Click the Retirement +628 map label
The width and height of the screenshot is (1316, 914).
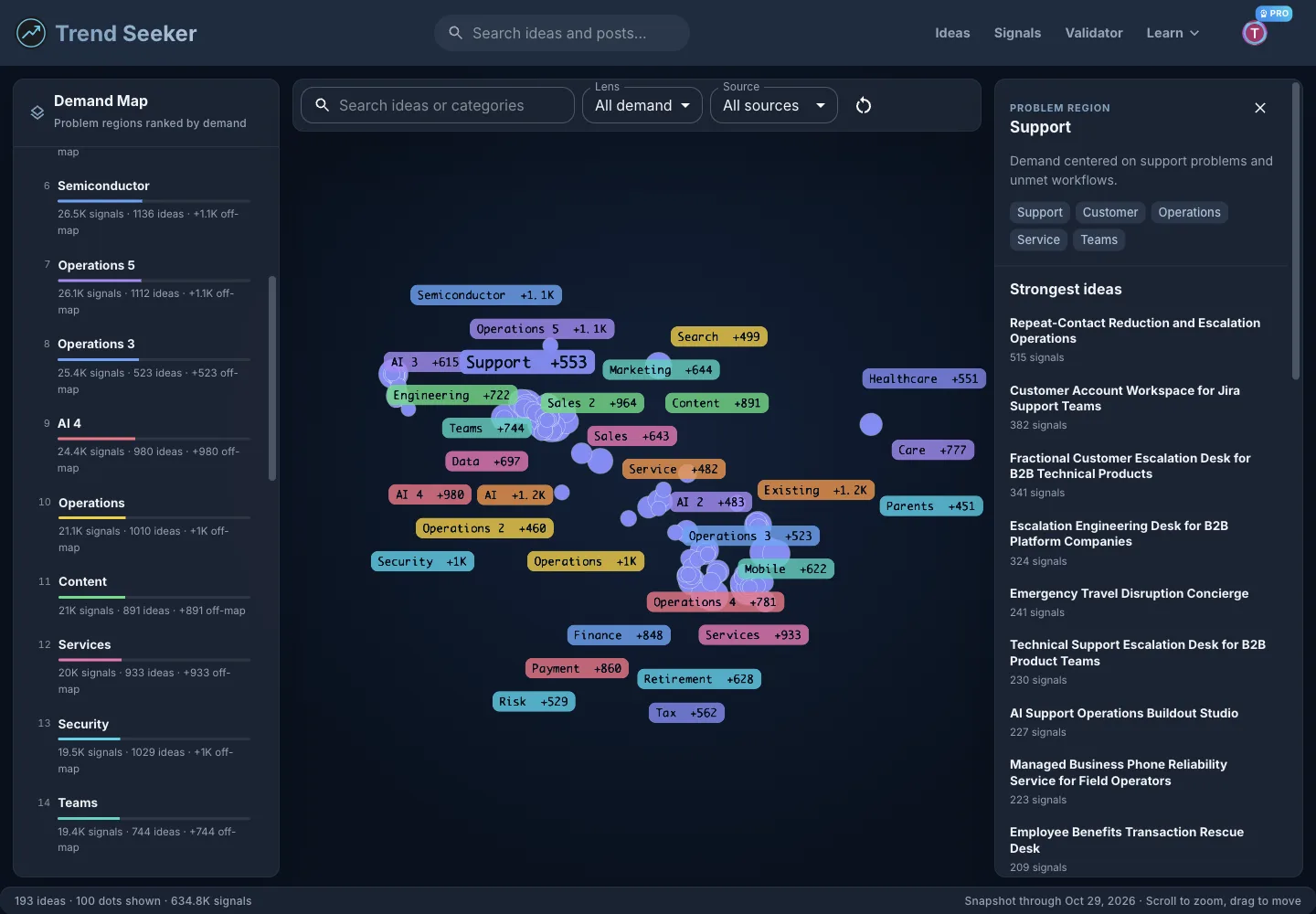click(699, 679)
